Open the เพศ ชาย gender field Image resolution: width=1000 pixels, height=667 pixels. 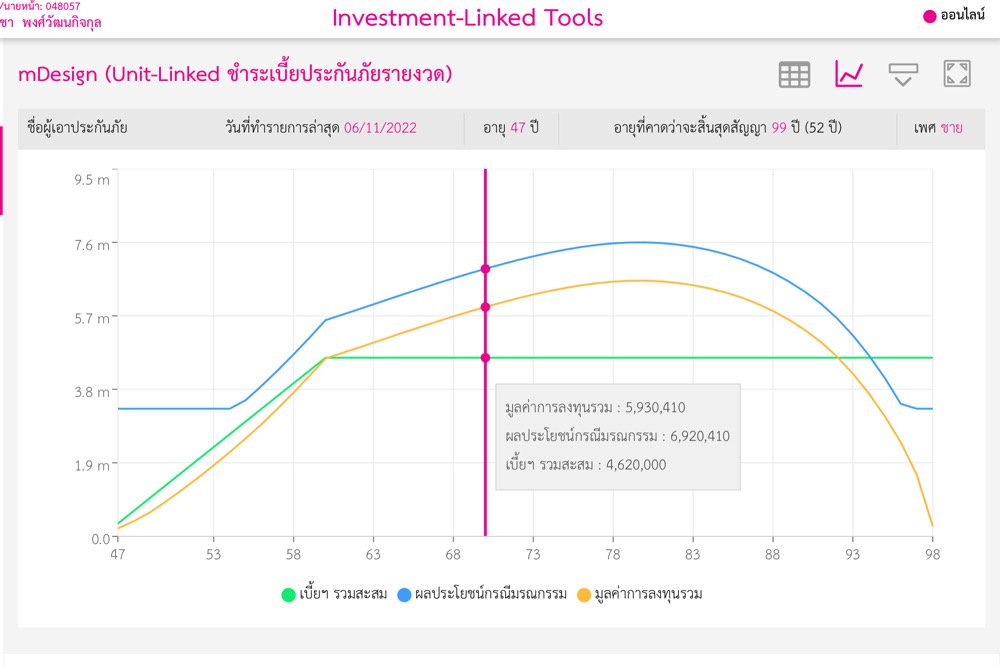pos(938,128)
